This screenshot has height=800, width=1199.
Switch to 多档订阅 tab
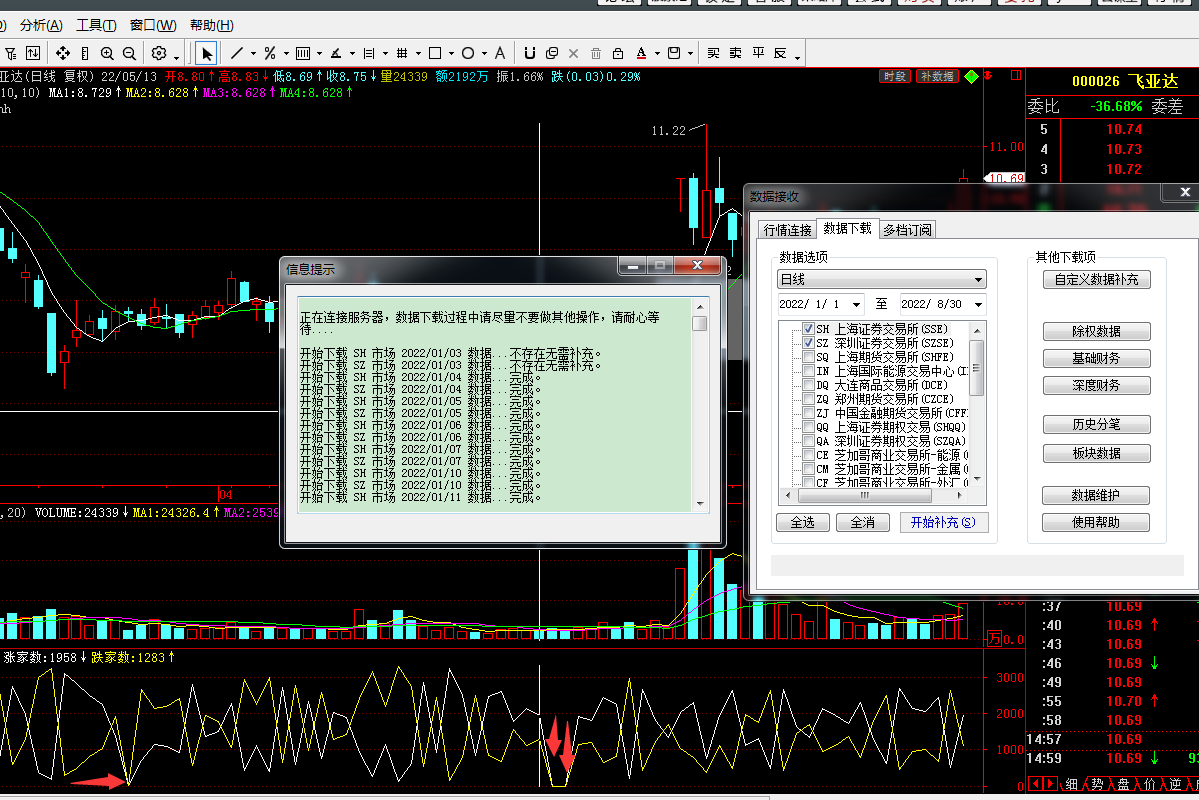point(908,229)
